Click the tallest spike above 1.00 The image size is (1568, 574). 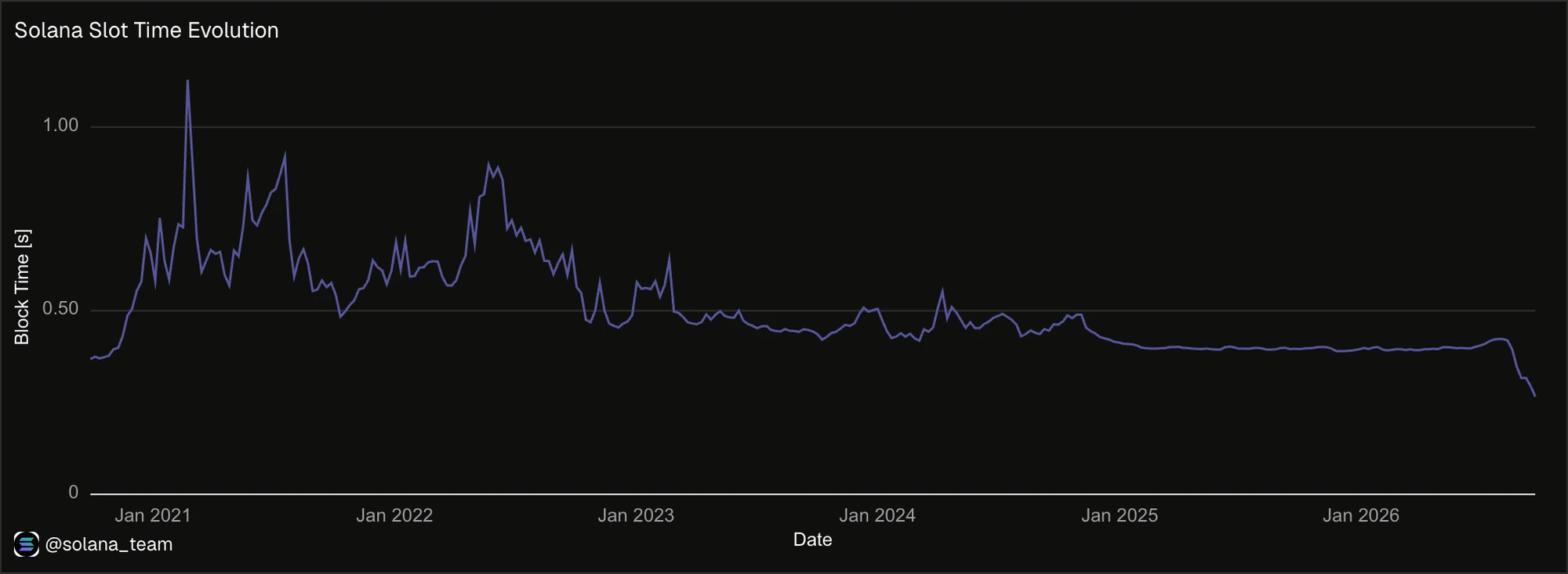187,81
